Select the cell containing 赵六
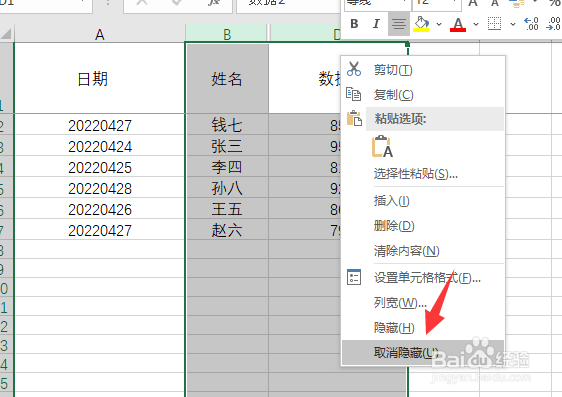Image resolution: width=562 pixels, height=397 pixels. (227, 230)
